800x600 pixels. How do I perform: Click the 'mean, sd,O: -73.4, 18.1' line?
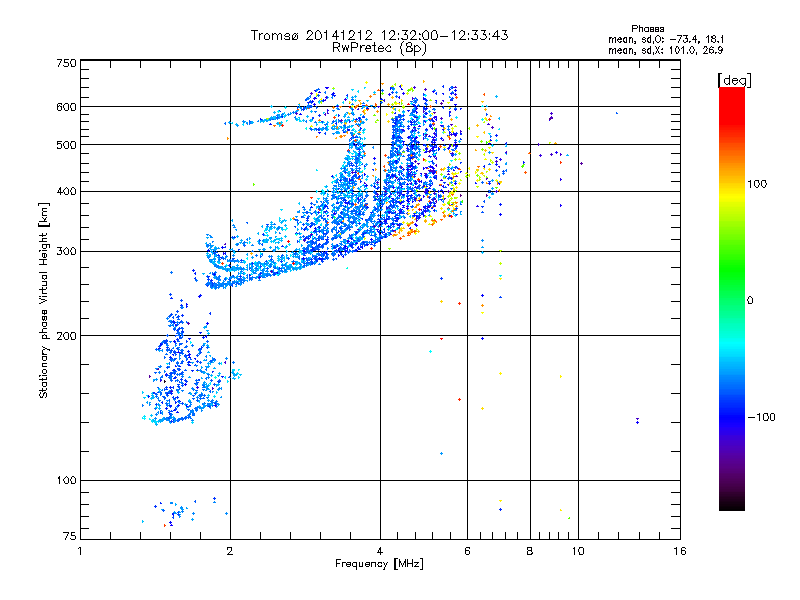(666, 39)
